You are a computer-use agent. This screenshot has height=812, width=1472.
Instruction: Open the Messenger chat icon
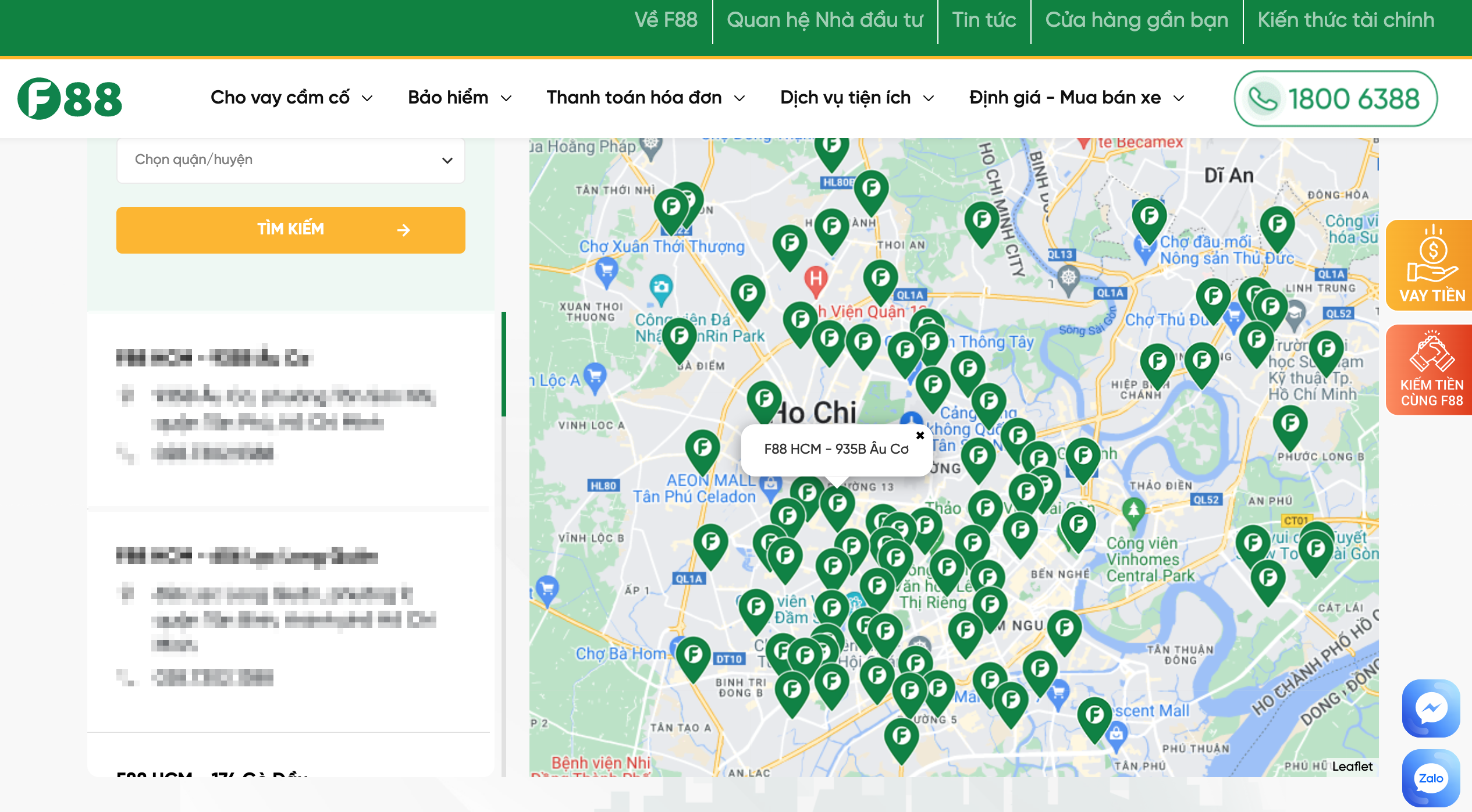[x=1431, y=708]
